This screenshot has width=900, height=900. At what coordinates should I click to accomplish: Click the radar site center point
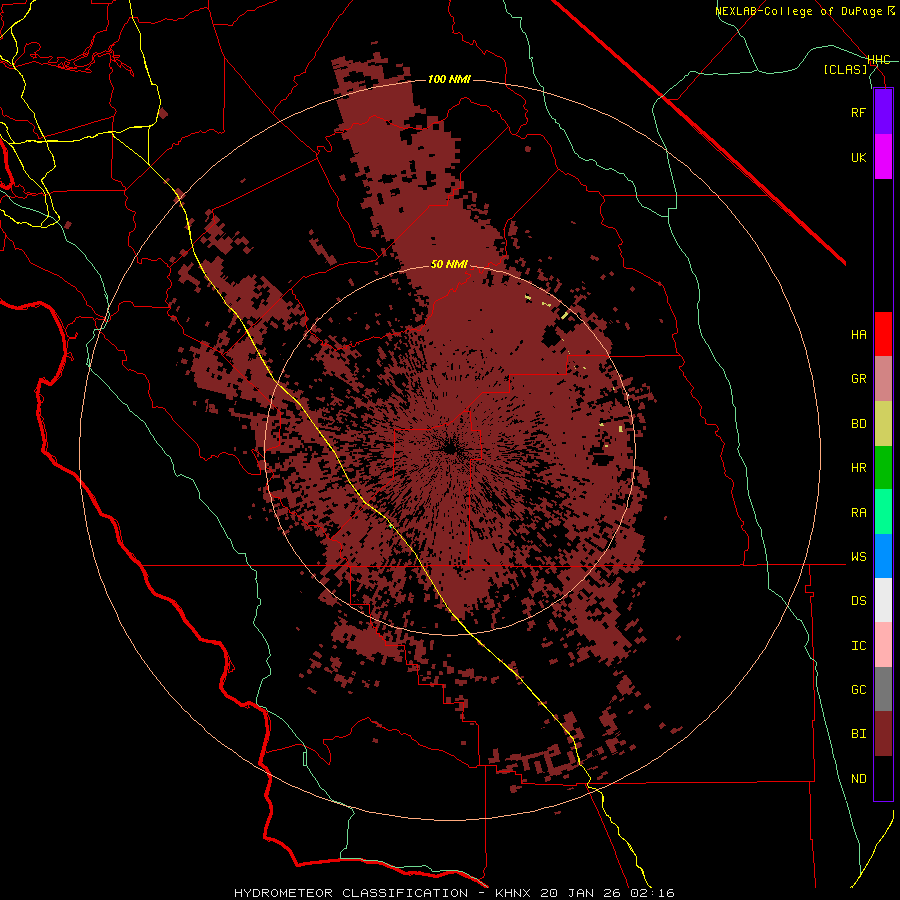[x=450, y=449]
